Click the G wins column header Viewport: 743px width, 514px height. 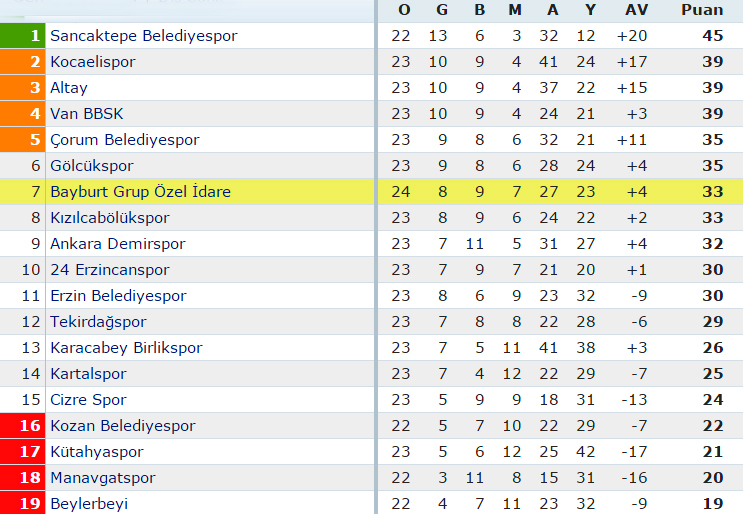click(x=442, y=10)
